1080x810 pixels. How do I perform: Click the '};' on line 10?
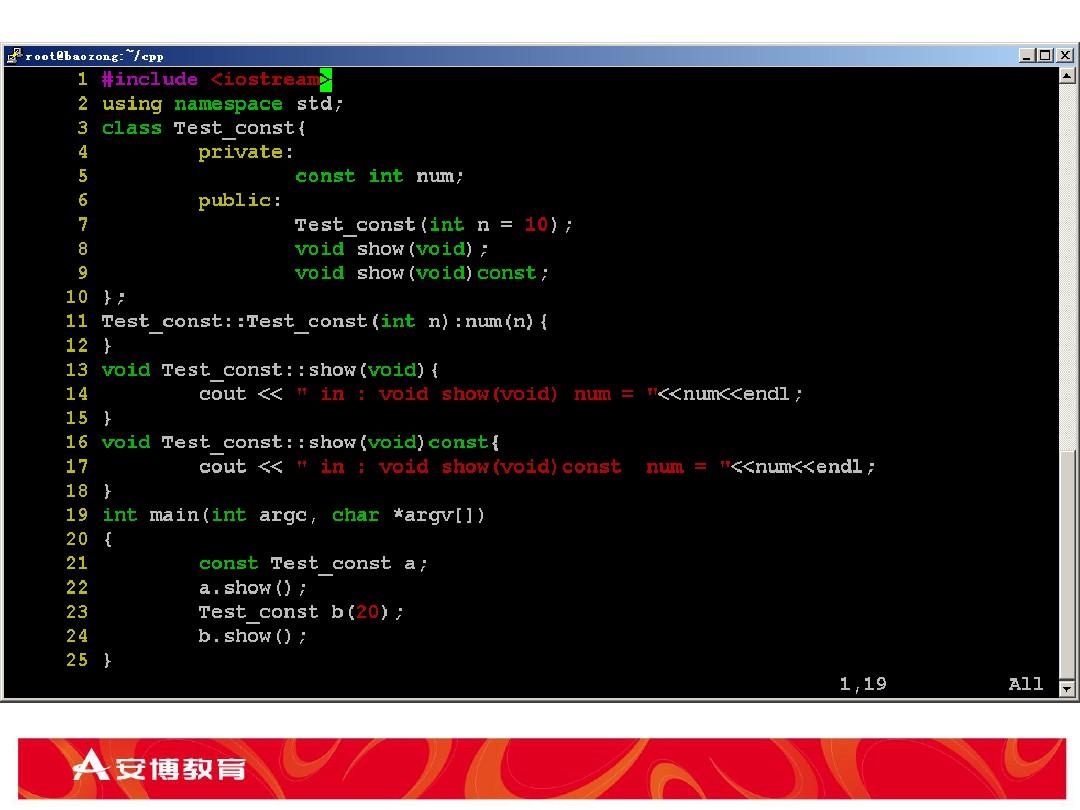point(114,297)
